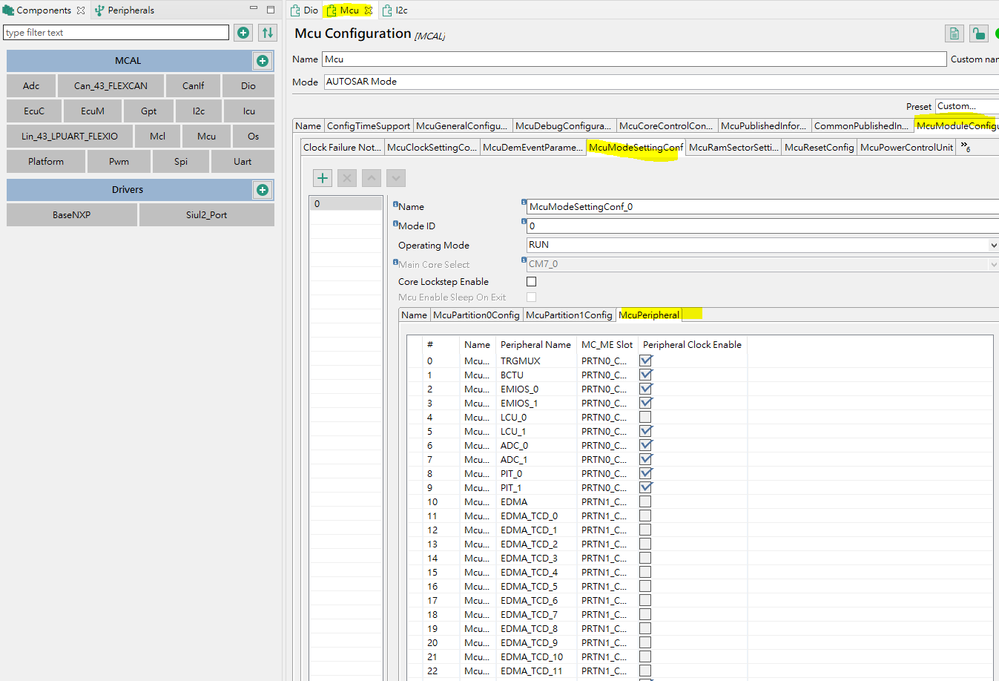Open the Pwm component button

(x=119, y=162)
